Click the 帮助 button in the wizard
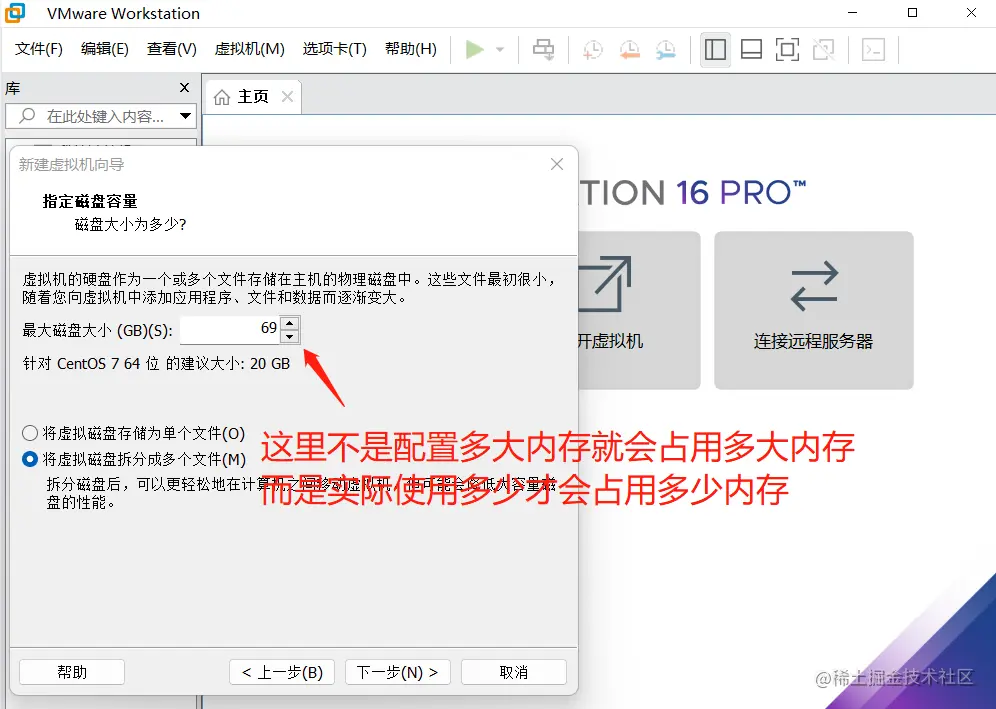Viewport: 996px width, 709px height. (71, 672)
